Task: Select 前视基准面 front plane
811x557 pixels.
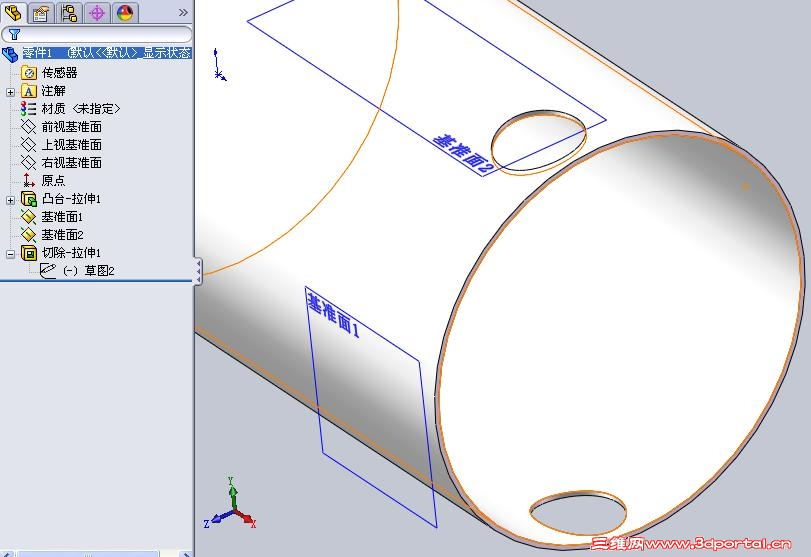Action: pos(71,127)
